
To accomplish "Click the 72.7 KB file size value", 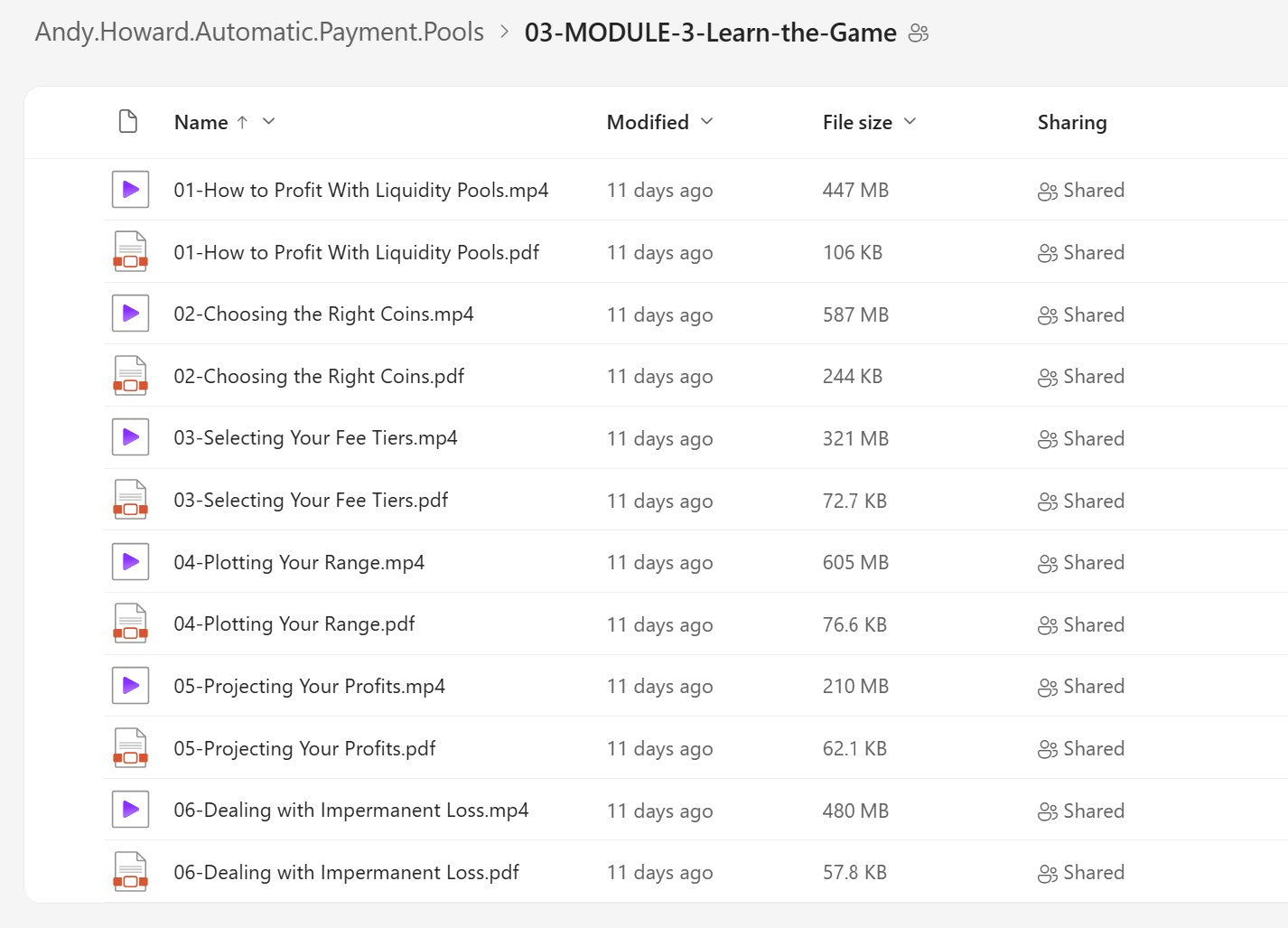I will point(854,501).
